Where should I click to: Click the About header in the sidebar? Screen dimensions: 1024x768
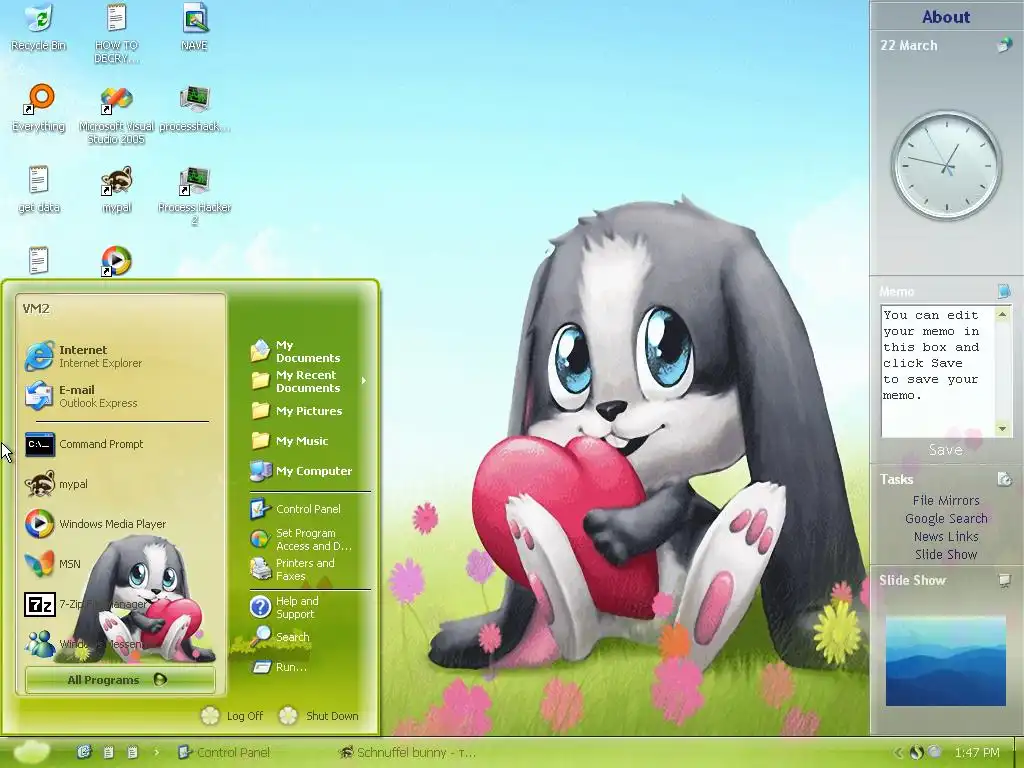(x=946, y=17)
